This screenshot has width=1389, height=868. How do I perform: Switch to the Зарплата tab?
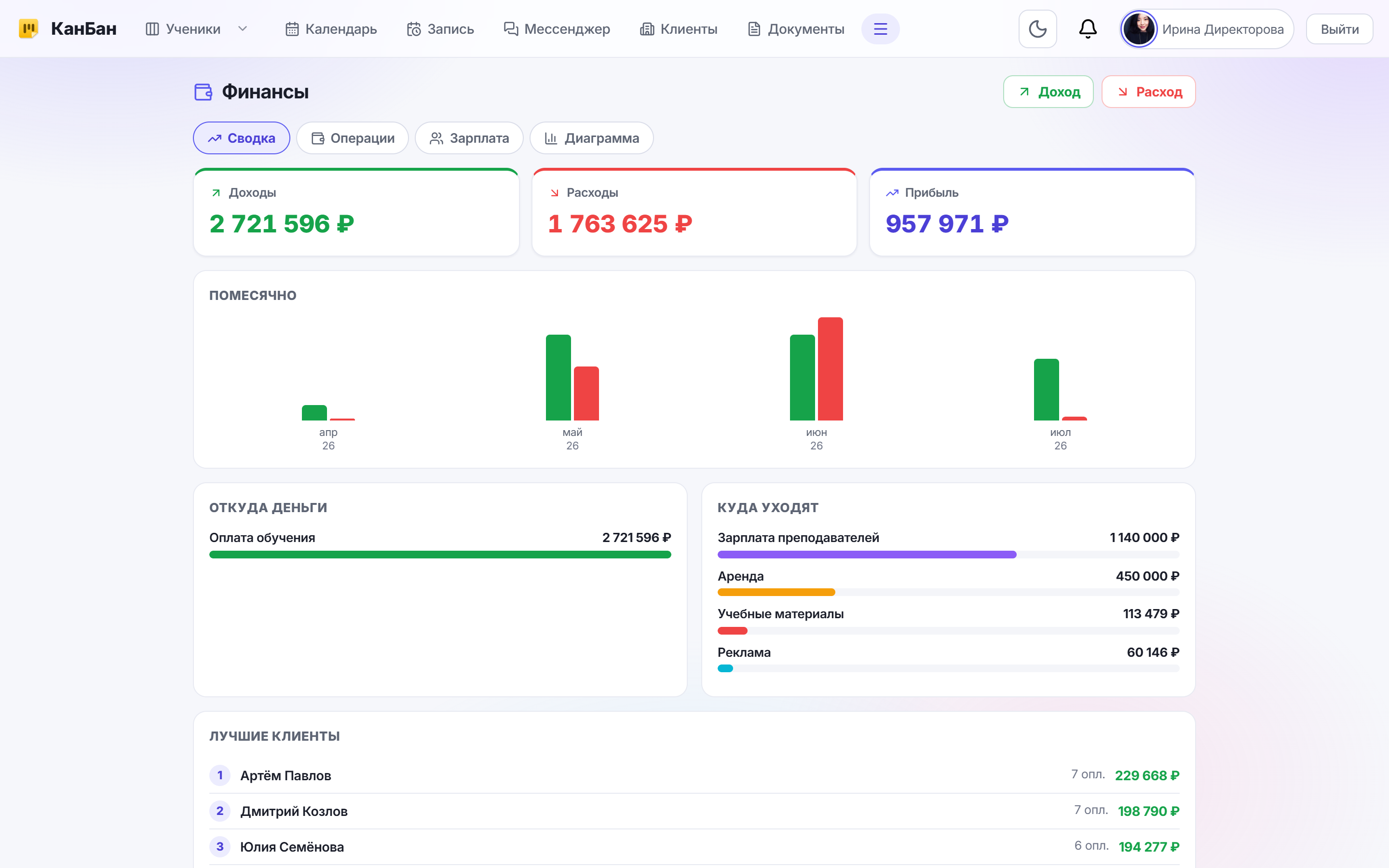pyautogui.click(x=469, y=138)
